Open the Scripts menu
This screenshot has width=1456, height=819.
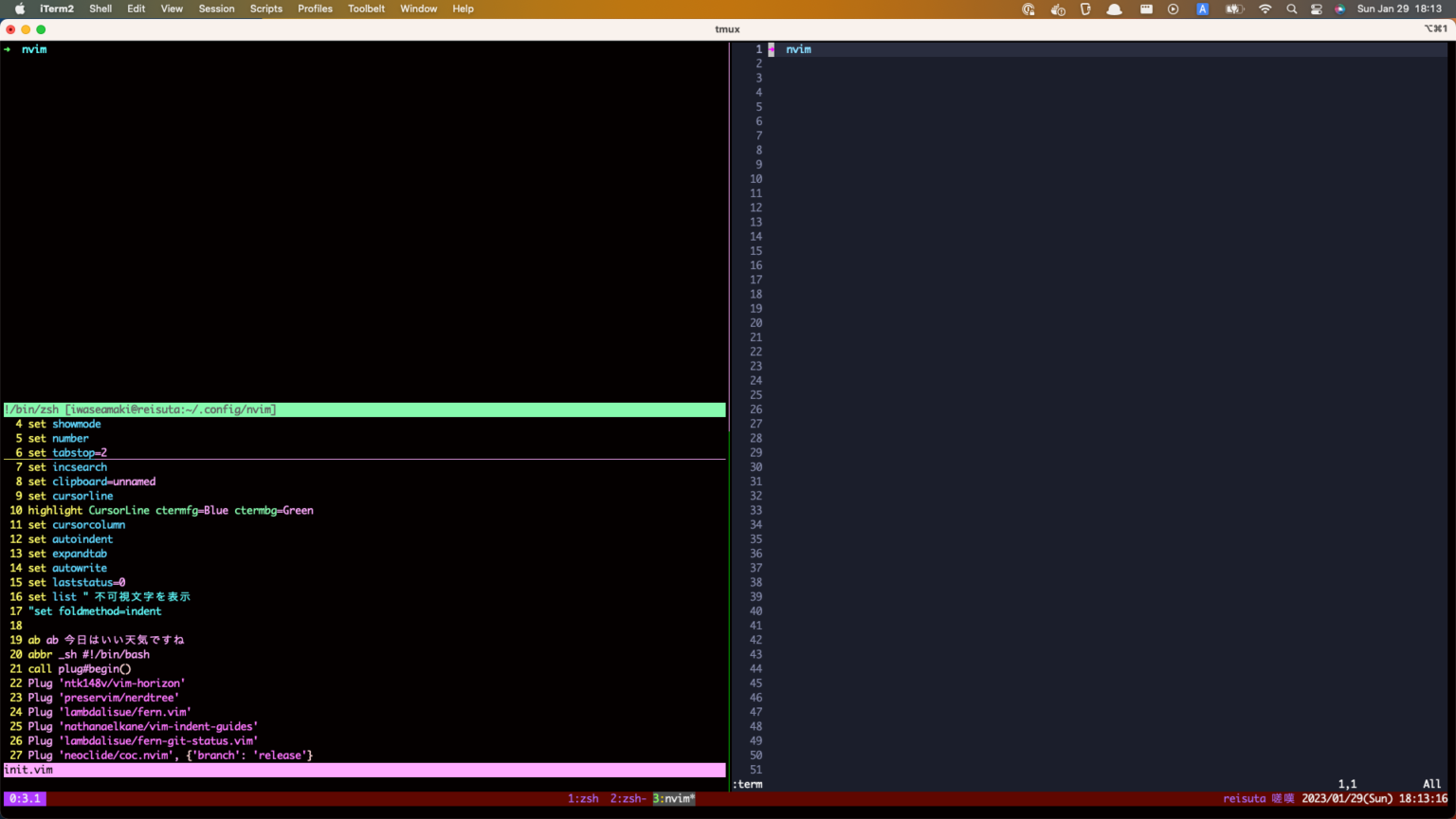pyautogui.click(x=265, y=9)
